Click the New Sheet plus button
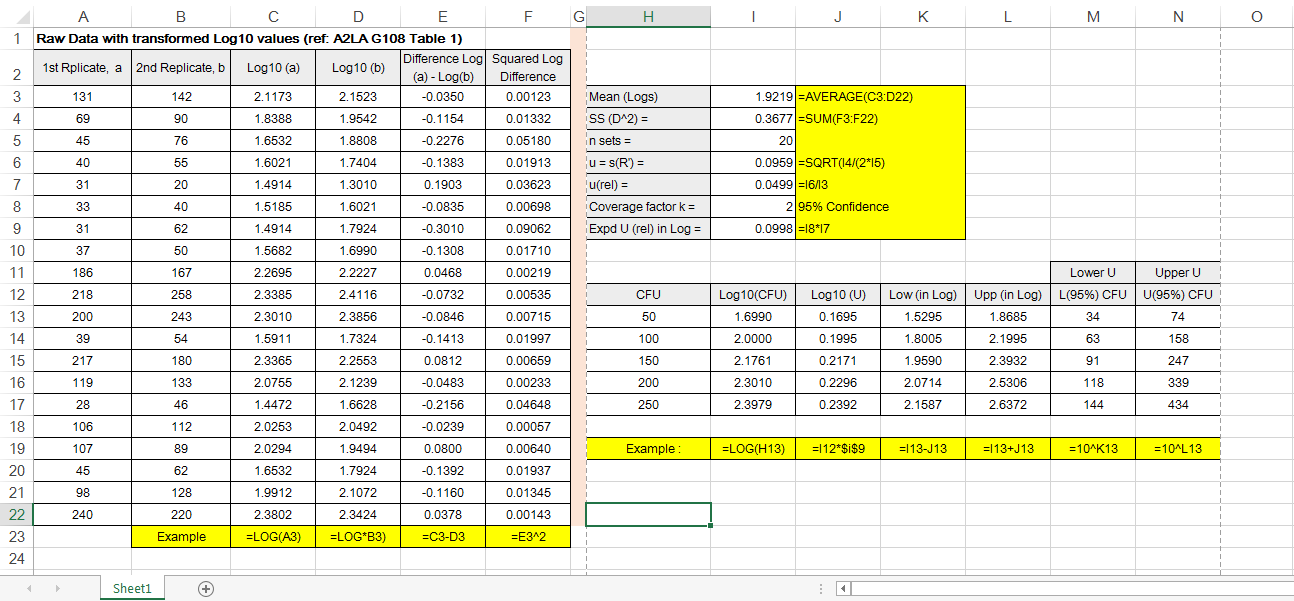The image size is (1294, 601). 206,589
